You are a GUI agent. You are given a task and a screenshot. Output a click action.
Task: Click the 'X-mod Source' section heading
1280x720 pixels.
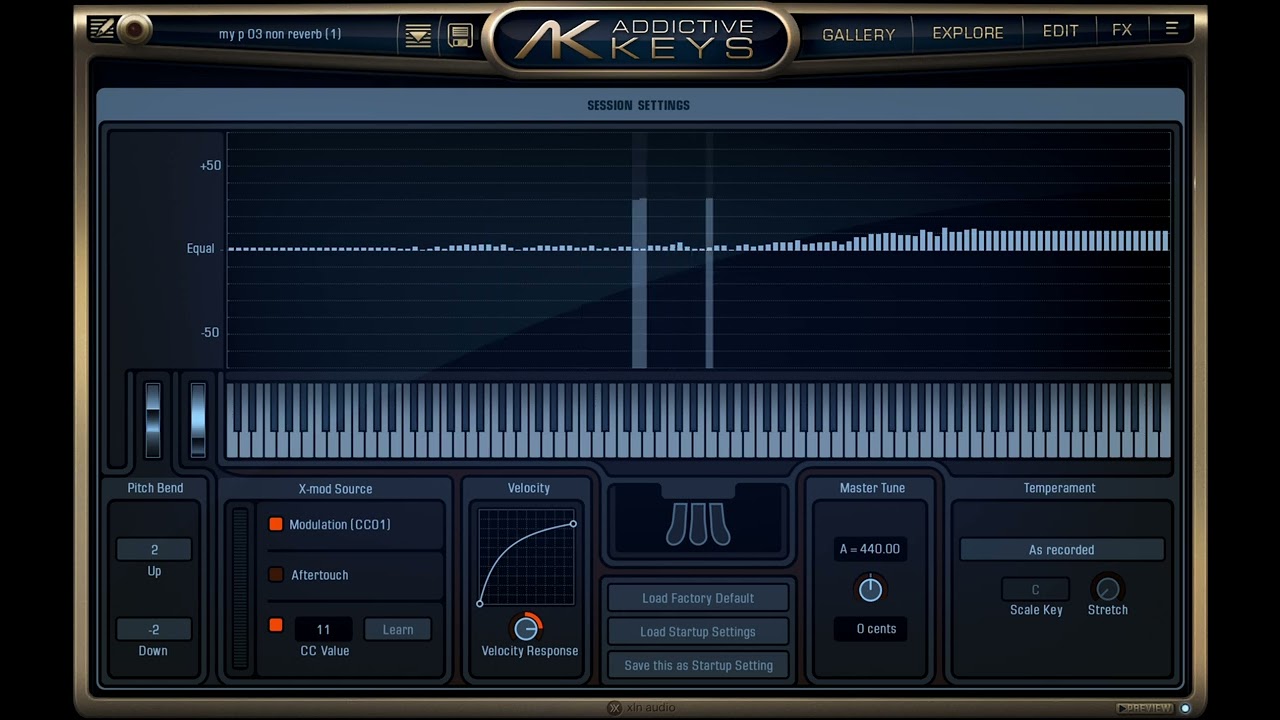pyautogui.click(x=335, y=489)
